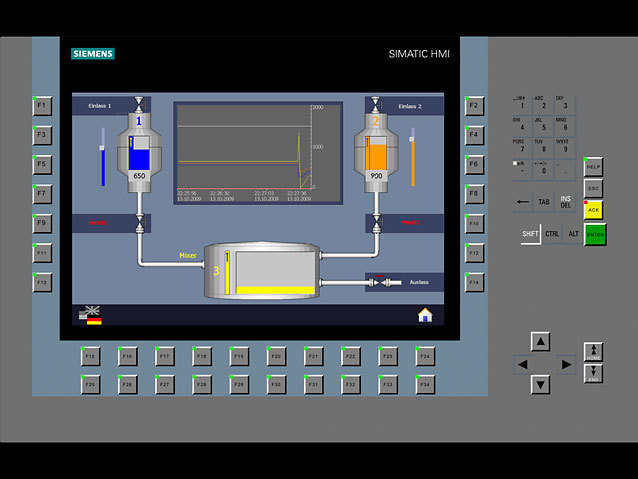Image resolution: width=638 pixels, height=479 pixels.
Task: Toggle the Auslass outlet valve
Action: click(x=378, y=282)
